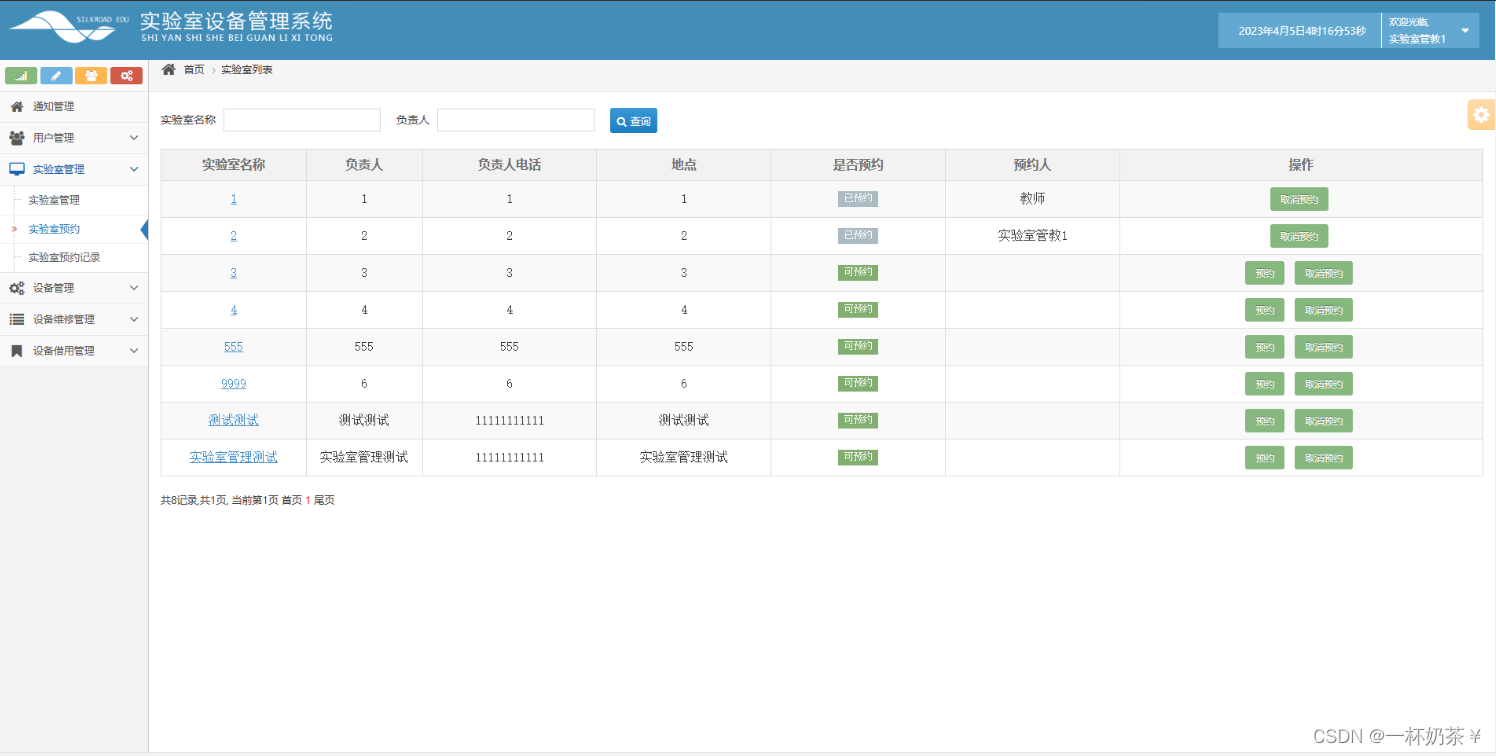Reserve lab 555 with 预约 button
This screenshot has height=756, width=1496.
click(1265, 347)
